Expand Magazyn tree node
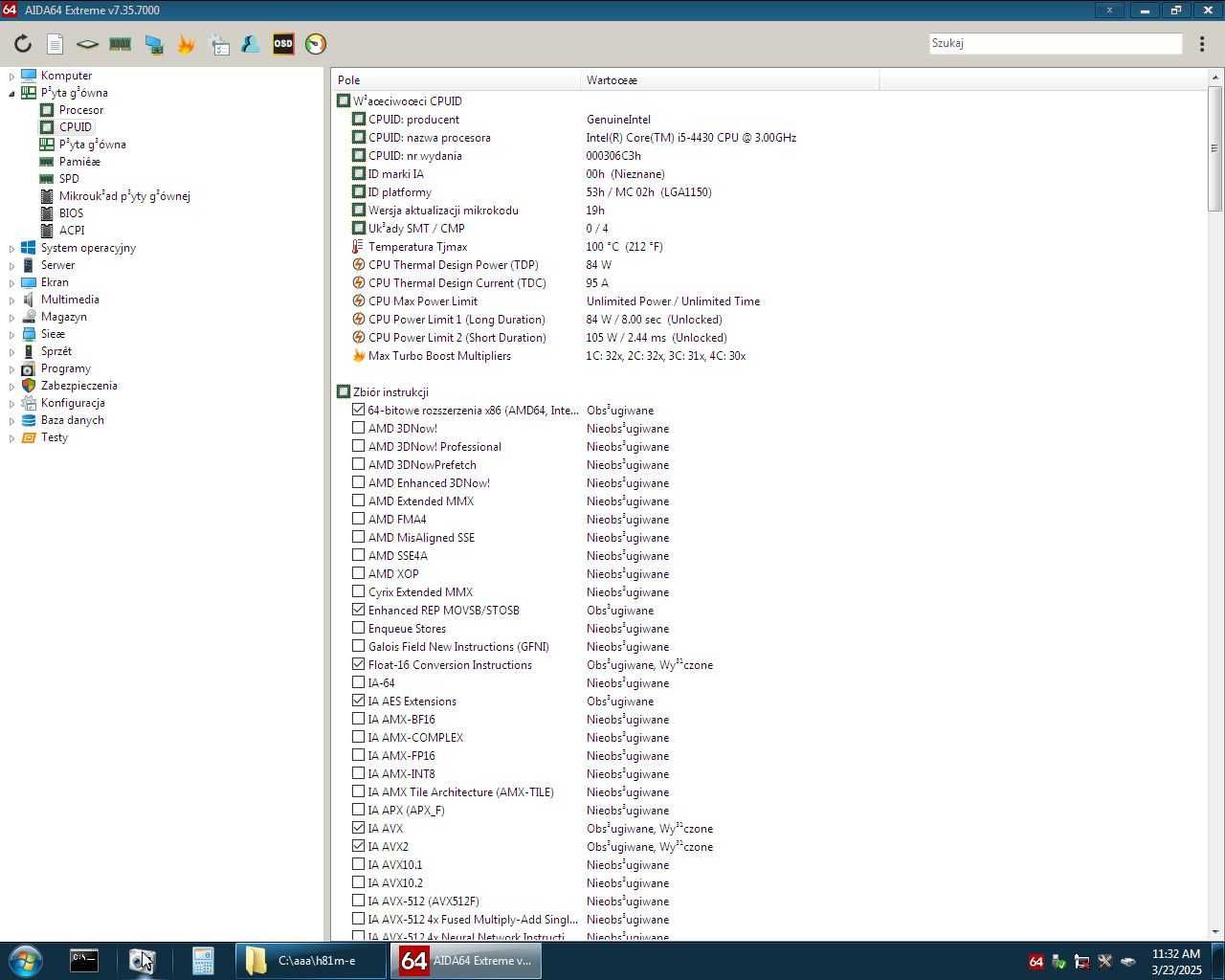 coord(11,317)
